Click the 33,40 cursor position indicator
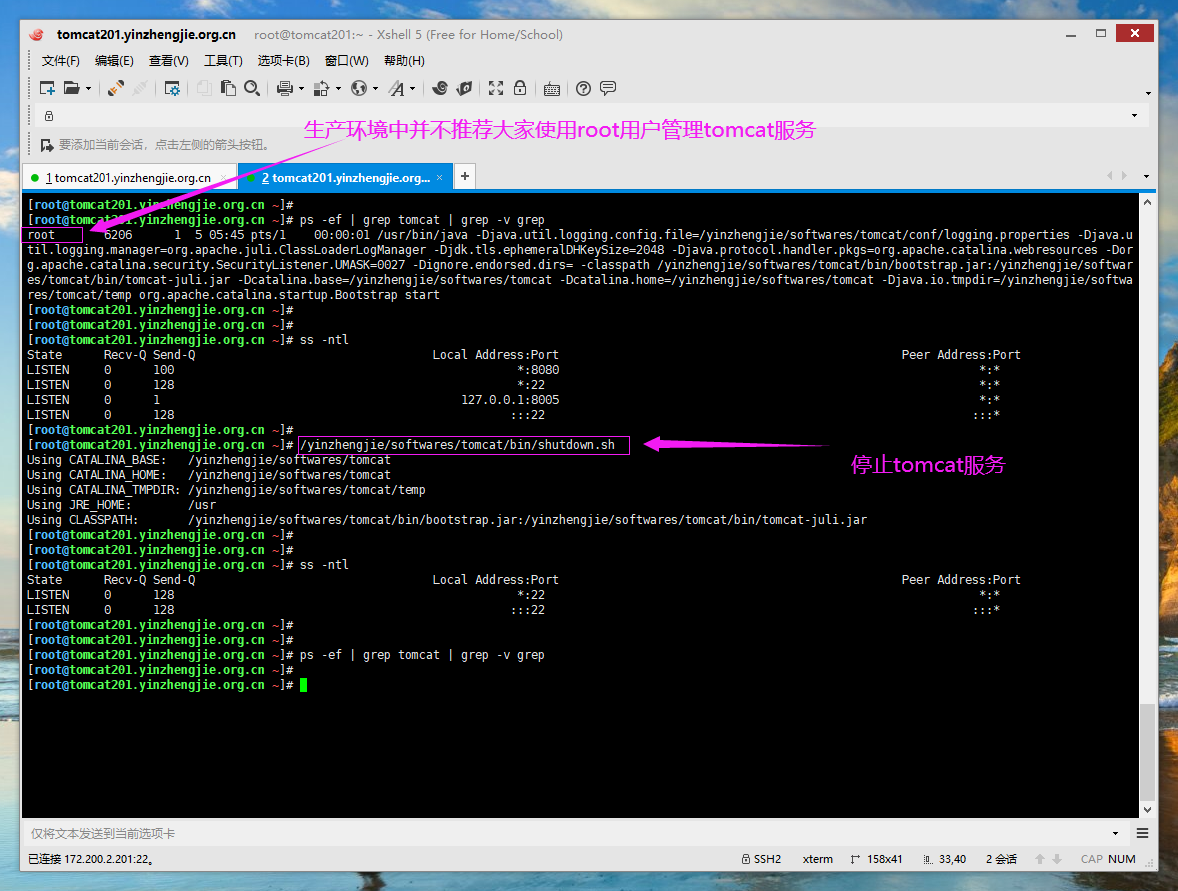1178x891 pixels. tap(944, 859)
